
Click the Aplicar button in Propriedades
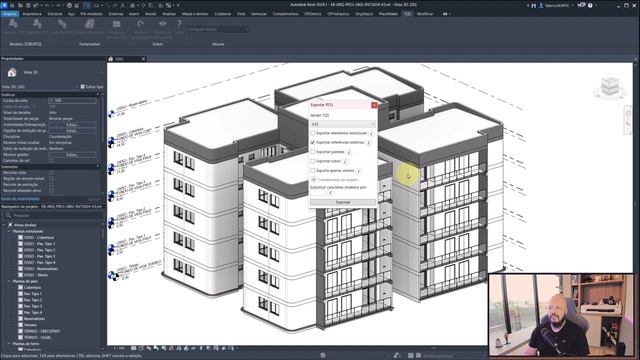click(94, 199)
